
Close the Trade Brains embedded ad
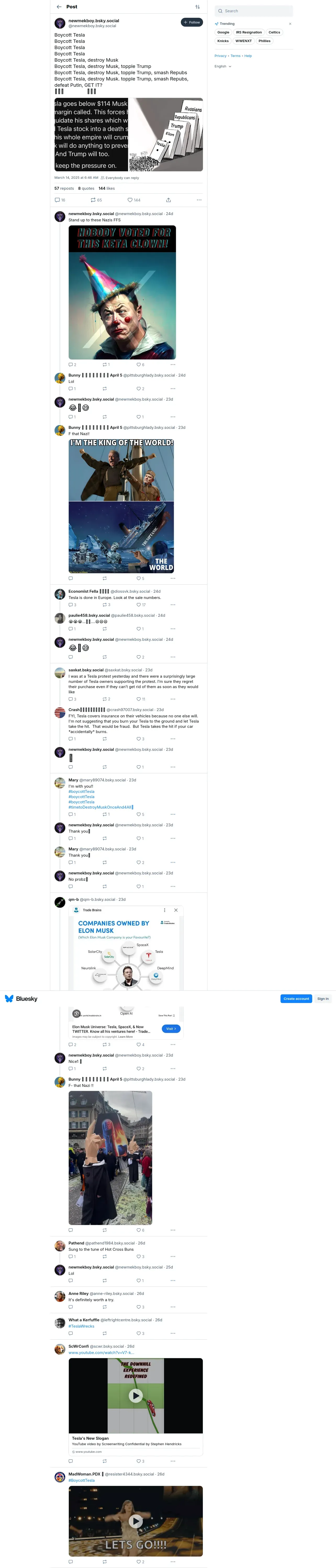tap(176, 910)
